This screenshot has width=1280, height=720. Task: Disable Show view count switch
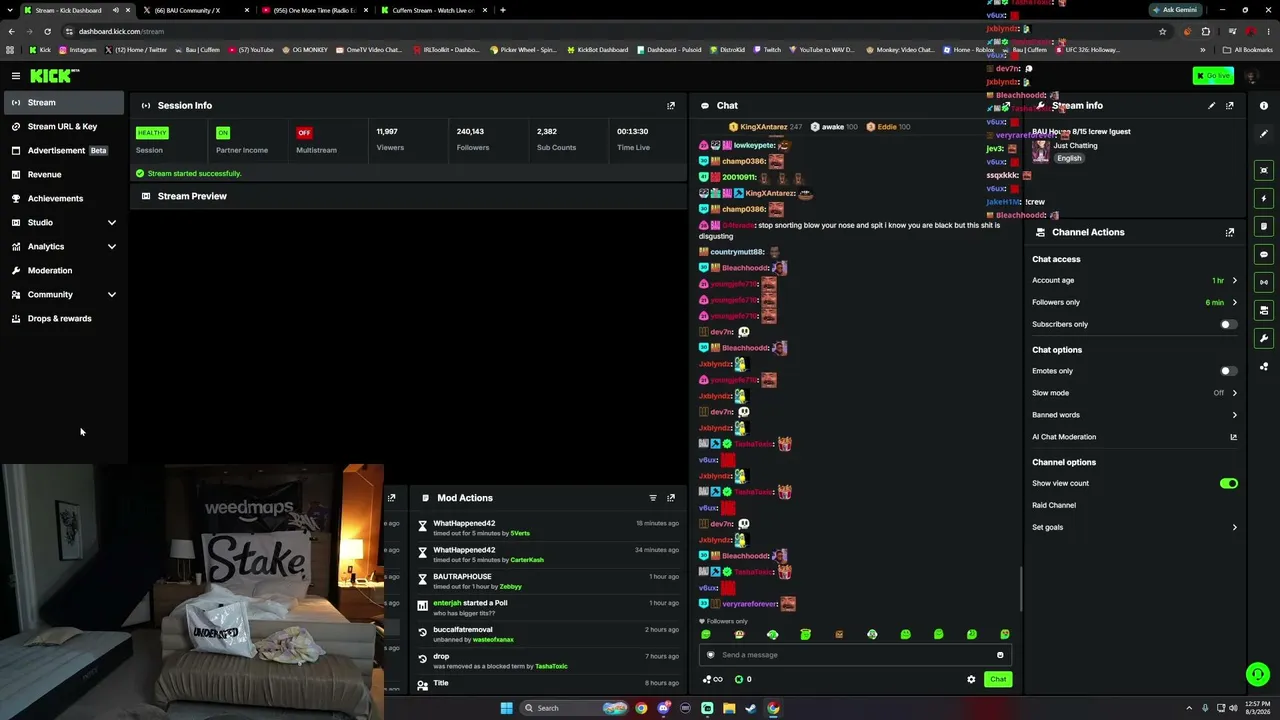[x=1229, y=483]
